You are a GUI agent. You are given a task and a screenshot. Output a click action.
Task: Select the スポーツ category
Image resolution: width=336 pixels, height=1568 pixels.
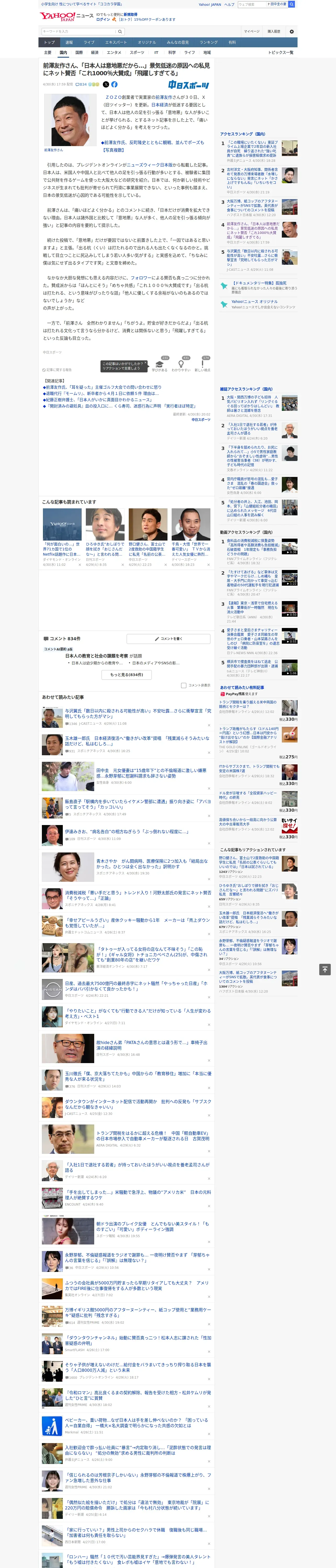pyautogui.click(x=137, y=52)
